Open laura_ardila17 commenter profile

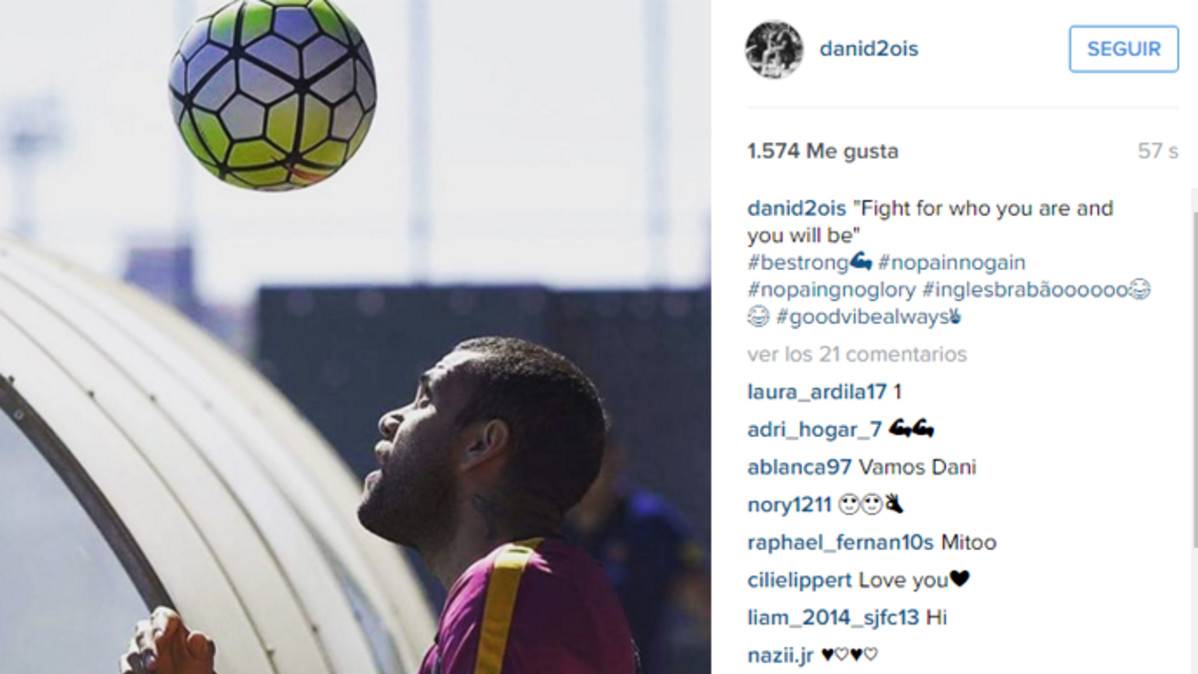pos(817,392)
